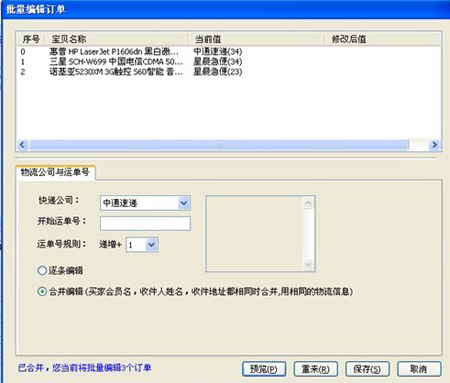Click the order list right scroll arrow
This screenshot has width=450, height=383.
434,145
